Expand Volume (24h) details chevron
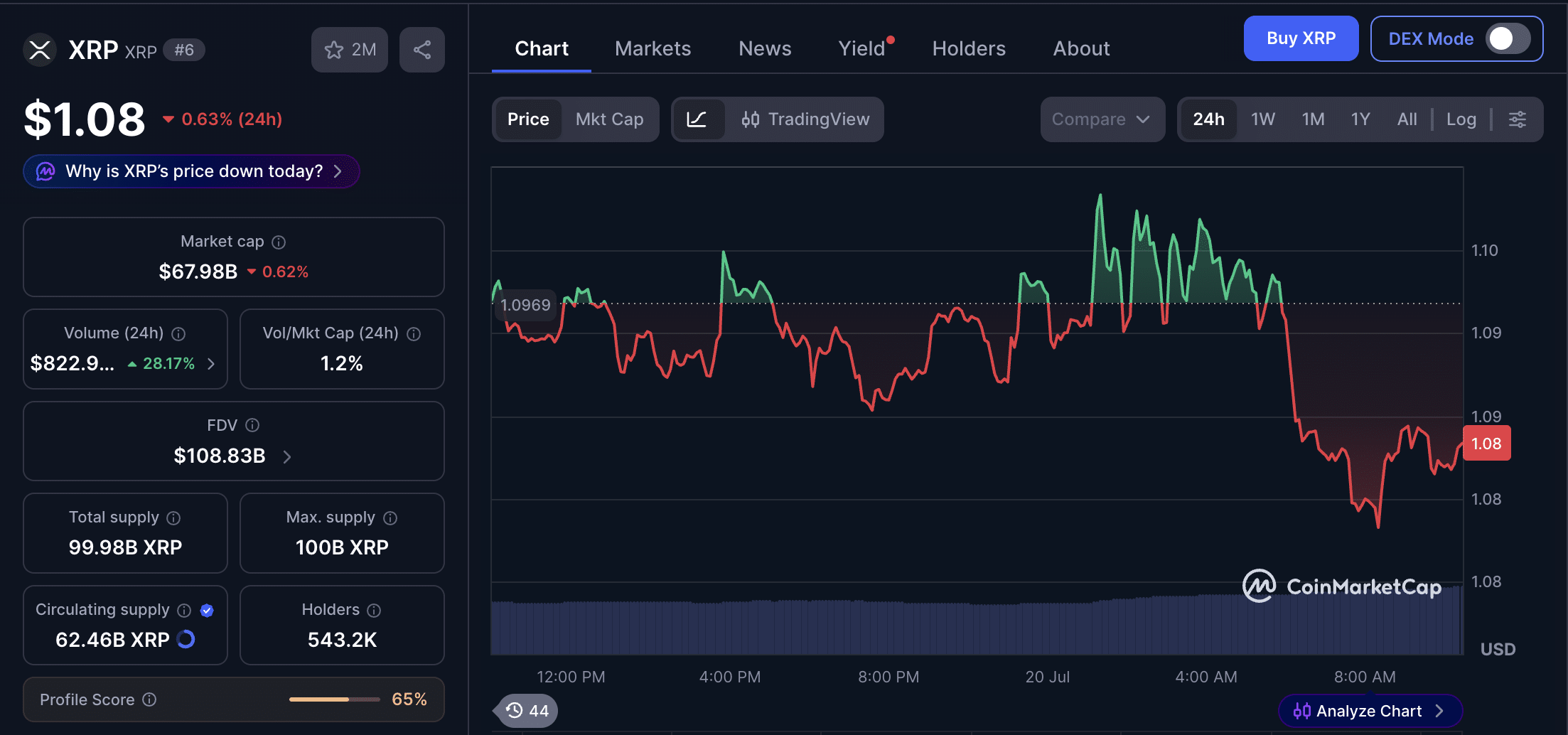1568x735 pixels. coord(211,364)
